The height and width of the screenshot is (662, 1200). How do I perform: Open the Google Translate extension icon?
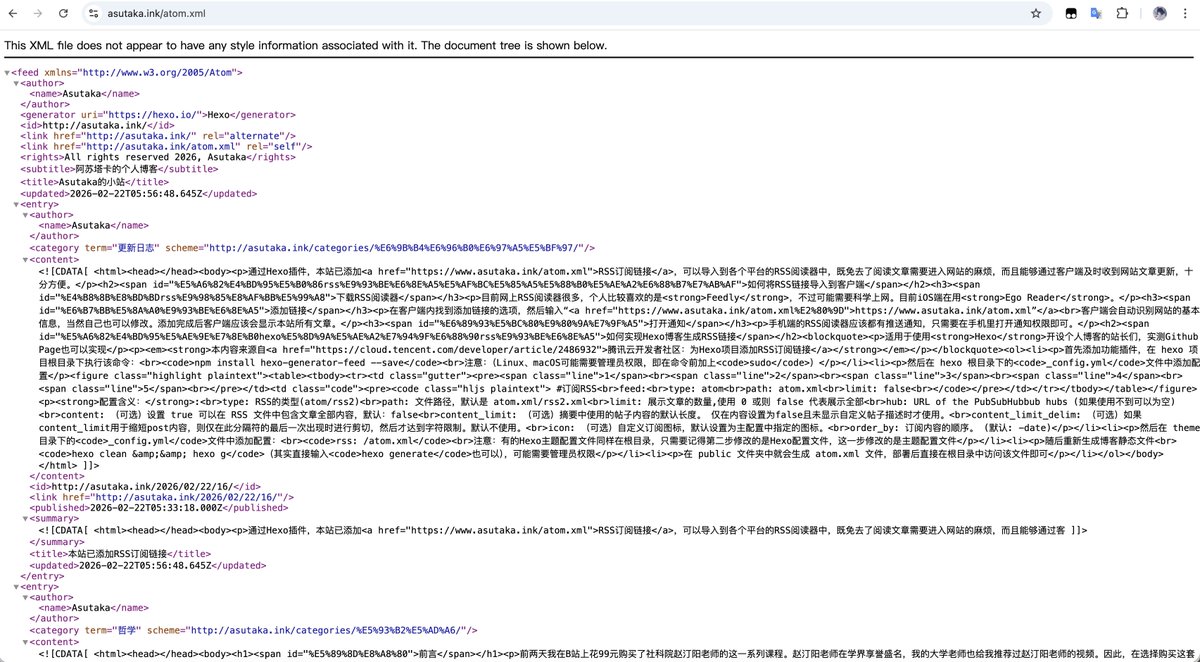(1097, 13)
